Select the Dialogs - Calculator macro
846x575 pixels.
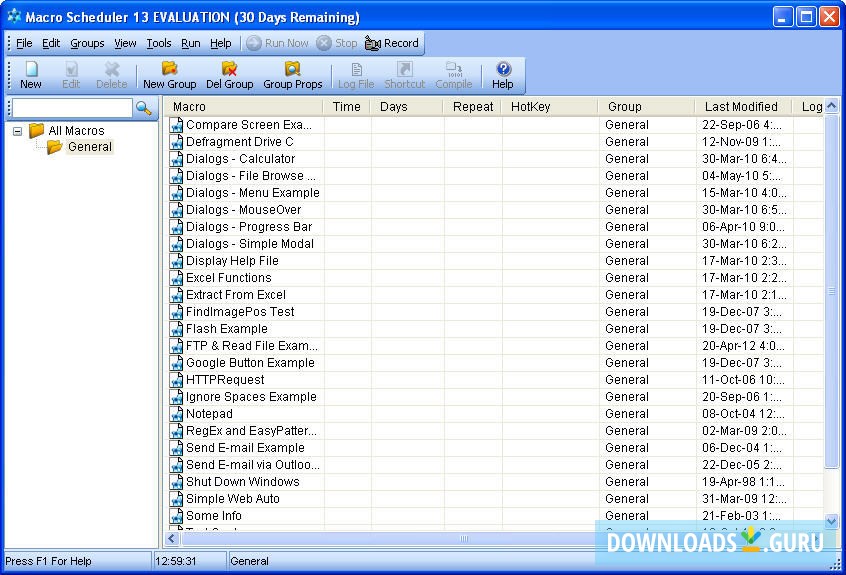[x=241, y=159]
